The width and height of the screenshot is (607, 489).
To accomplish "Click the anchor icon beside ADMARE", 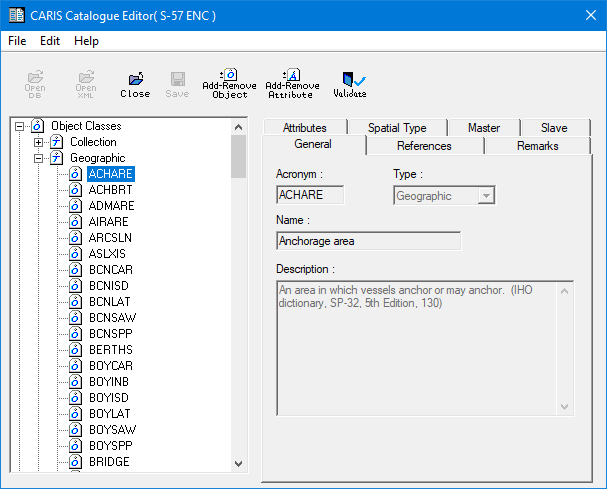I will (x=75, y=206).
